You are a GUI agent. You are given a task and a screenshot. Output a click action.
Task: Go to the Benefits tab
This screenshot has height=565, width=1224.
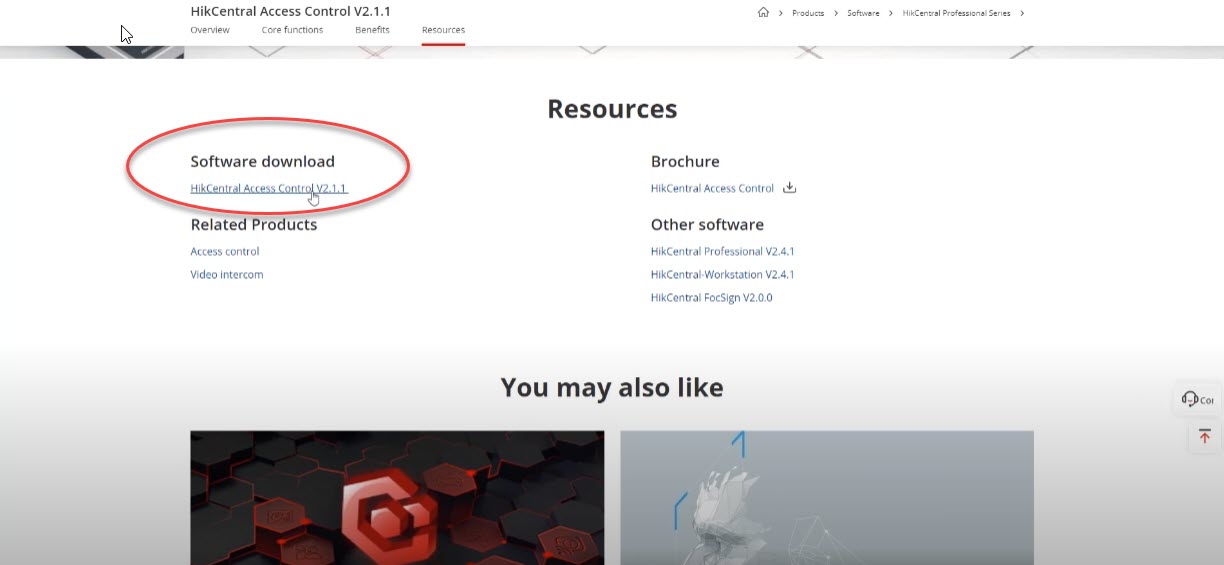pos(372,30)
